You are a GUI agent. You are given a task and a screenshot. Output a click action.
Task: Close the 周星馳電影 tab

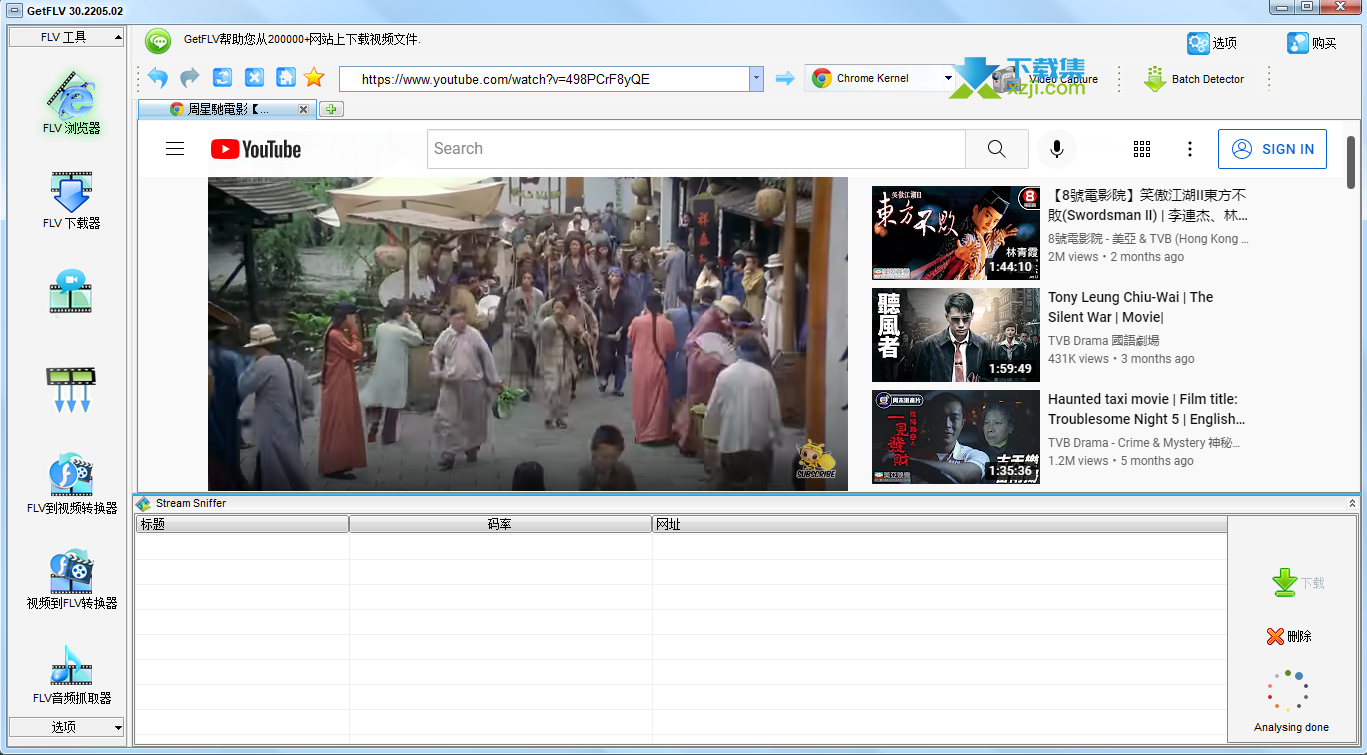(303, 109)
